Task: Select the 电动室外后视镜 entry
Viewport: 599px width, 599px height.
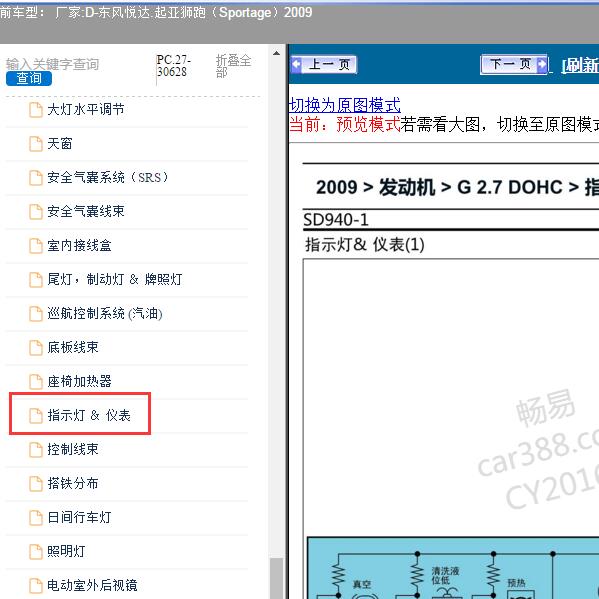Action: [x=92, y=585]
